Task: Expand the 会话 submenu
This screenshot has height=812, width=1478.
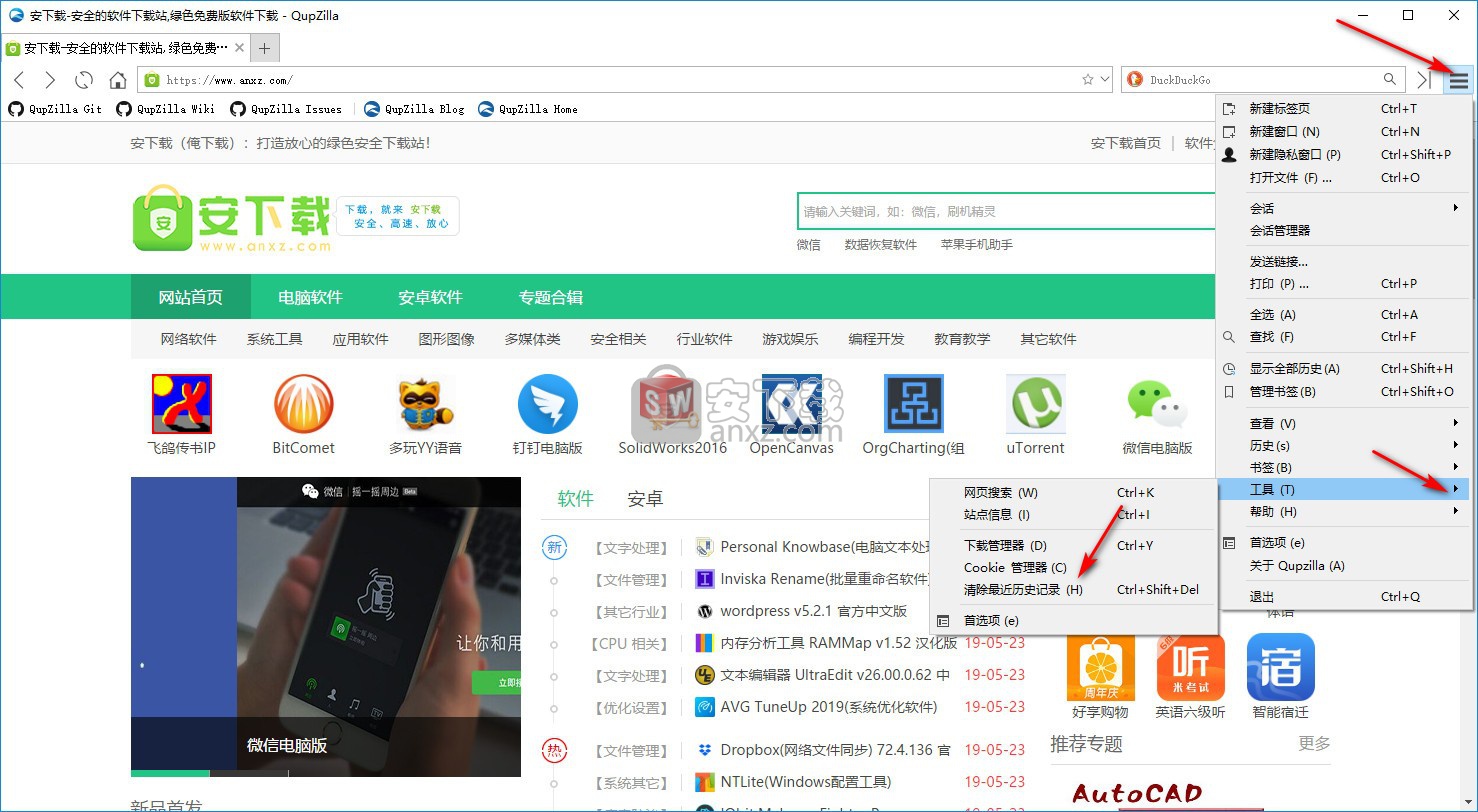Action: pos(1341,208)
